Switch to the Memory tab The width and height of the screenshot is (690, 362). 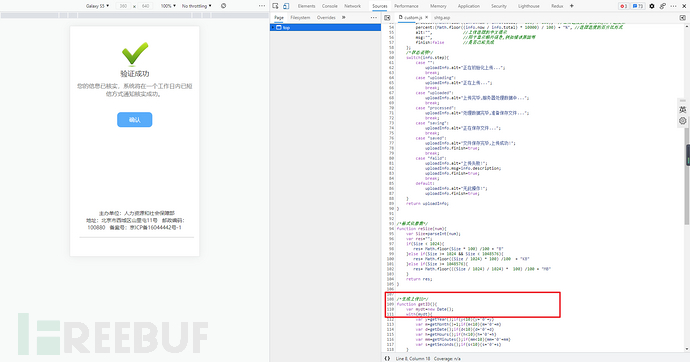coord(438,6)
